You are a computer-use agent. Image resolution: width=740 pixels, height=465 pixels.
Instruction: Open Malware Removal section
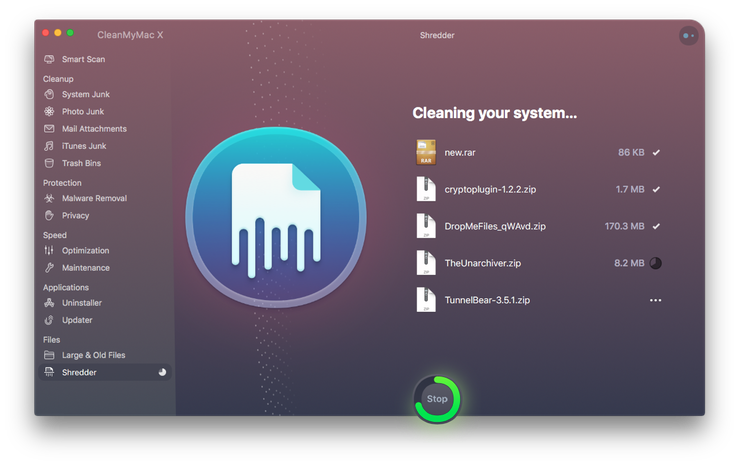94,198
